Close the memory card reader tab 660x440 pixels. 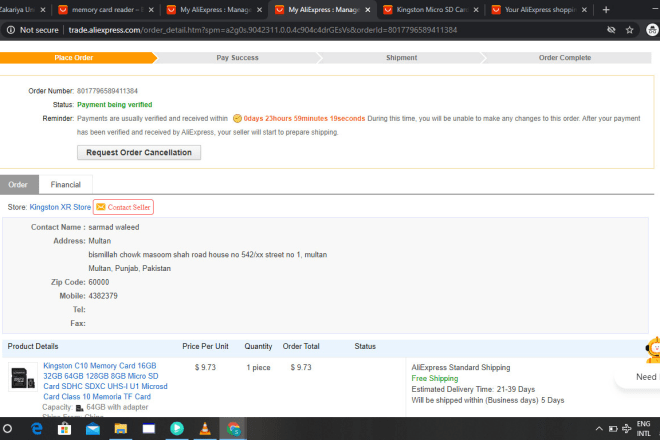coord(151,10)
